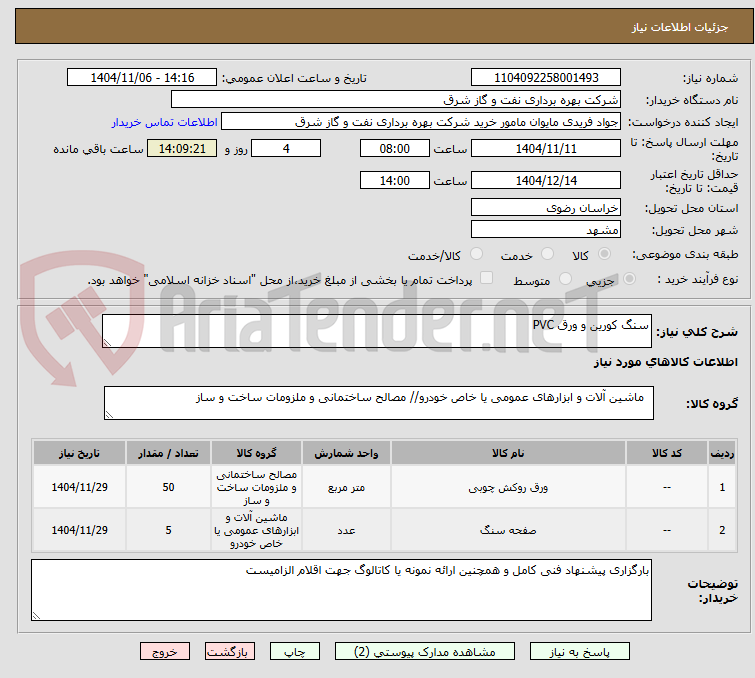Click the جزئیات اطلاعات نیاز header title
This screenshot has width=755, height=678.
click(679, 27)
